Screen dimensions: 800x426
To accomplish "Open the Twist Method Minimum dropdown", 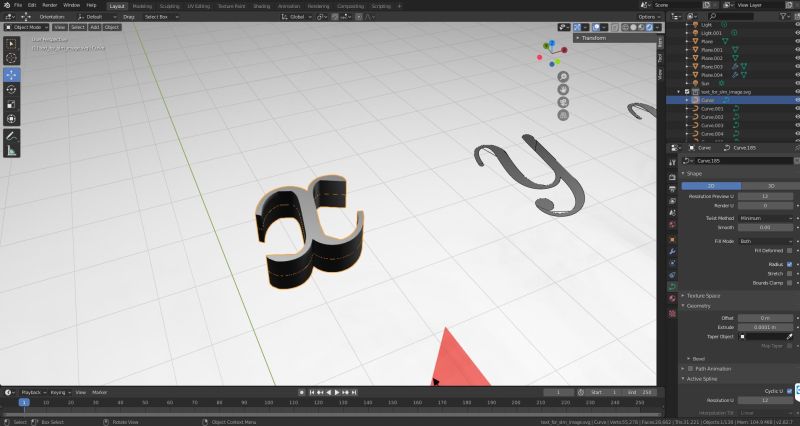I will [766, 218].
